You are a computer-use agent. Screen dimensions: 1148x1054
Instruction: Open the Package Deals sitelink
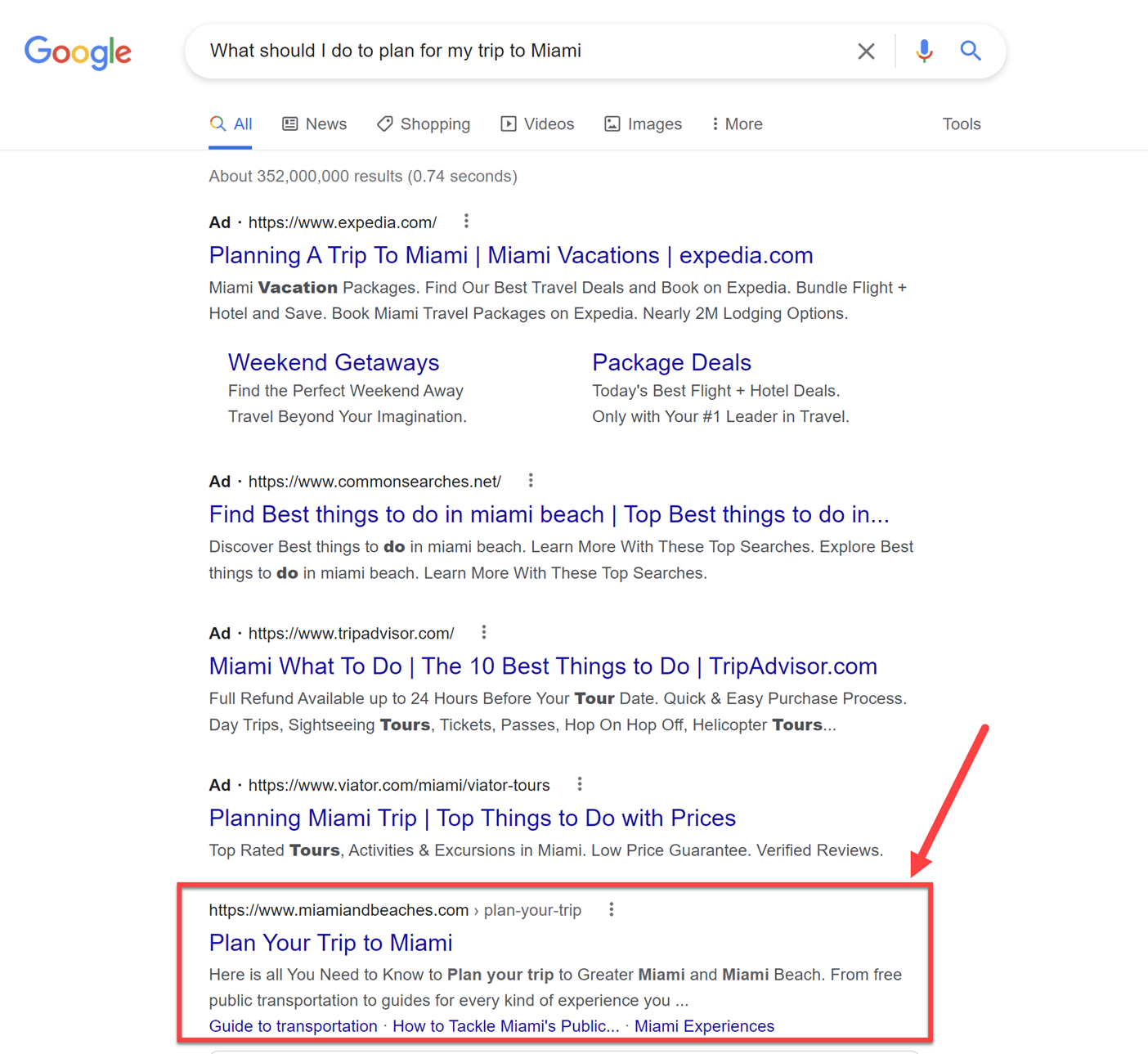[671, 362]
